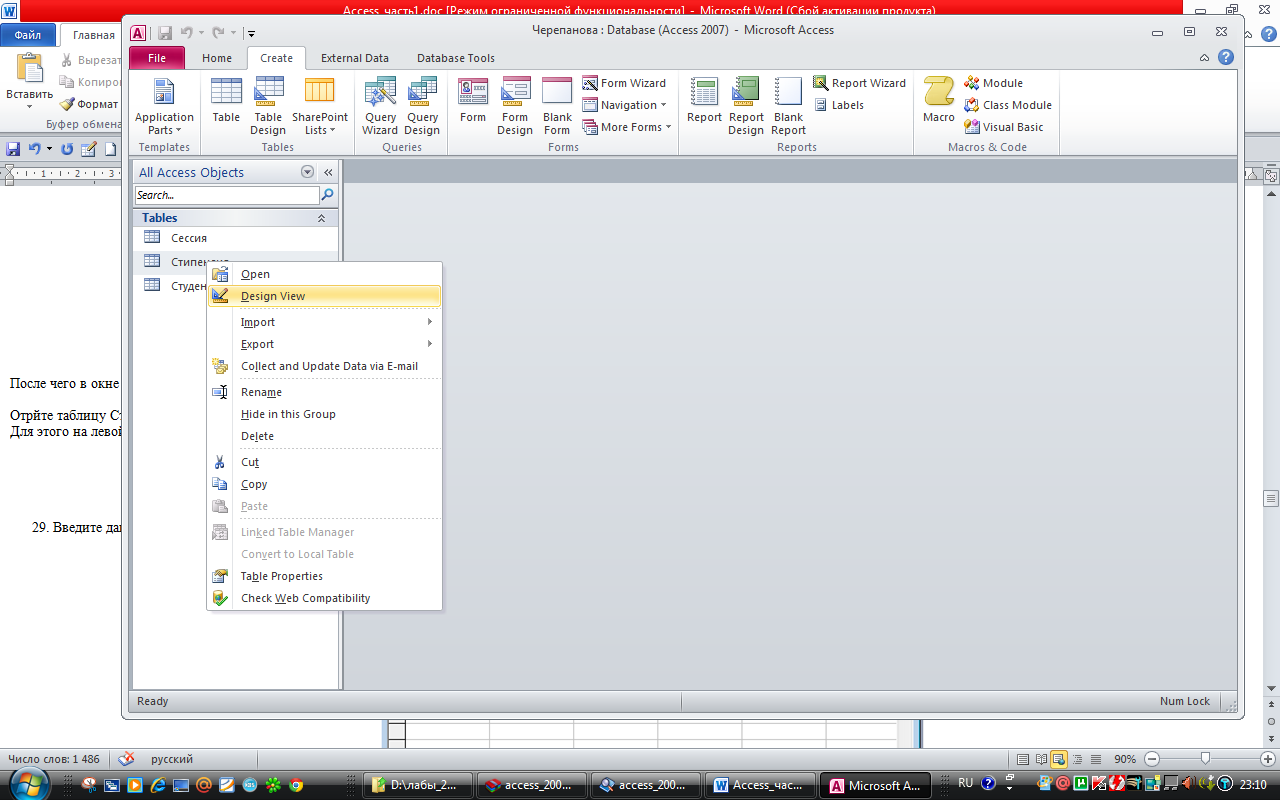Open Application Parts templates gallery
The image size is (1280, 800).
(x=164, y=106)
